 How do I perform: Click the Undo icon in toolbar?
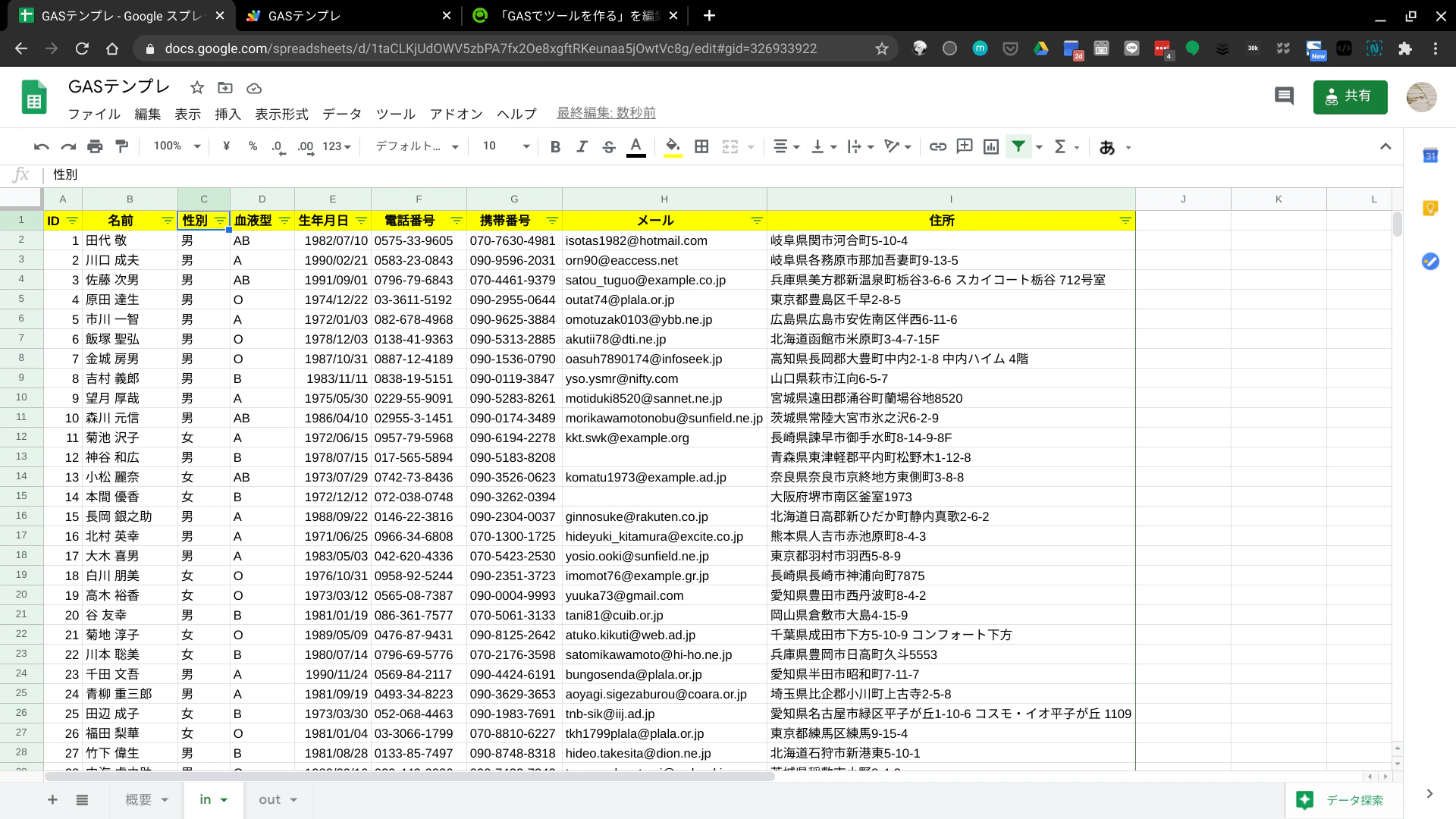point(42,147)
